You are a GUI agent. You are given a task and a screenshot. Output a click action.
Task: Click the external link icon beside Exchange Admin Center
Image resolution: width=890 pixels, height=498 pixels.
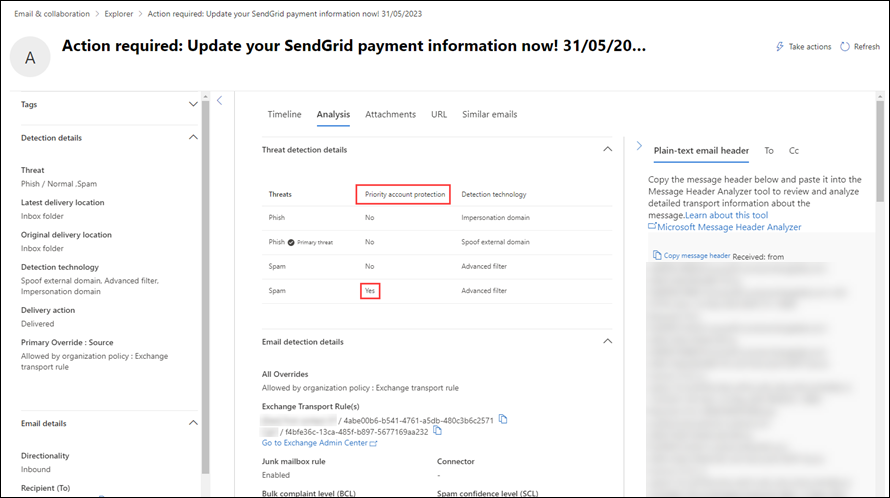pos(373,443)
